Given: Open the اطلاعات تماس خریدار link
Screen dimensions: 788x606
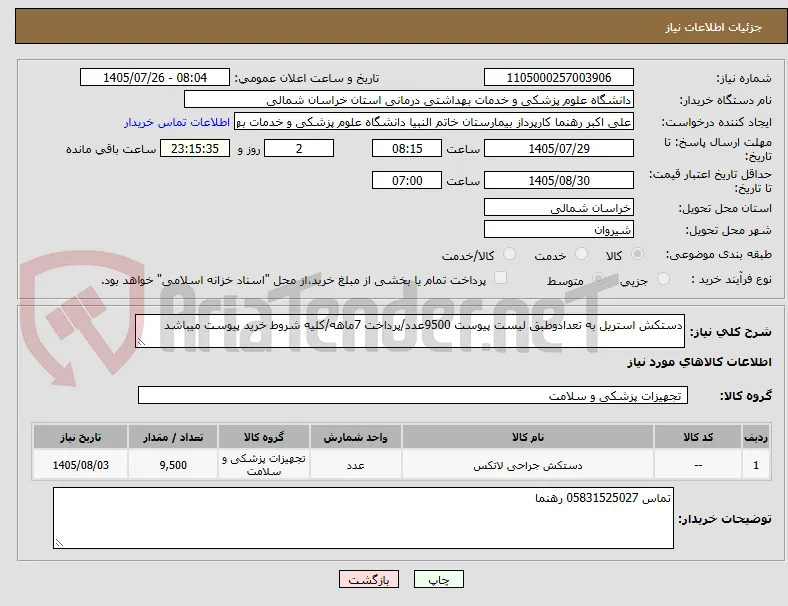Looking at the screenshot, I should pyautogui.click(x=177, y=122).
